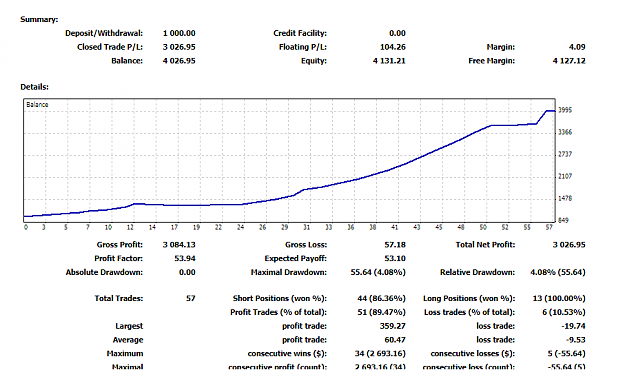Click the Expected Payoff label
The width and height of the screenshot is (625, 370).
pos(295,258)
